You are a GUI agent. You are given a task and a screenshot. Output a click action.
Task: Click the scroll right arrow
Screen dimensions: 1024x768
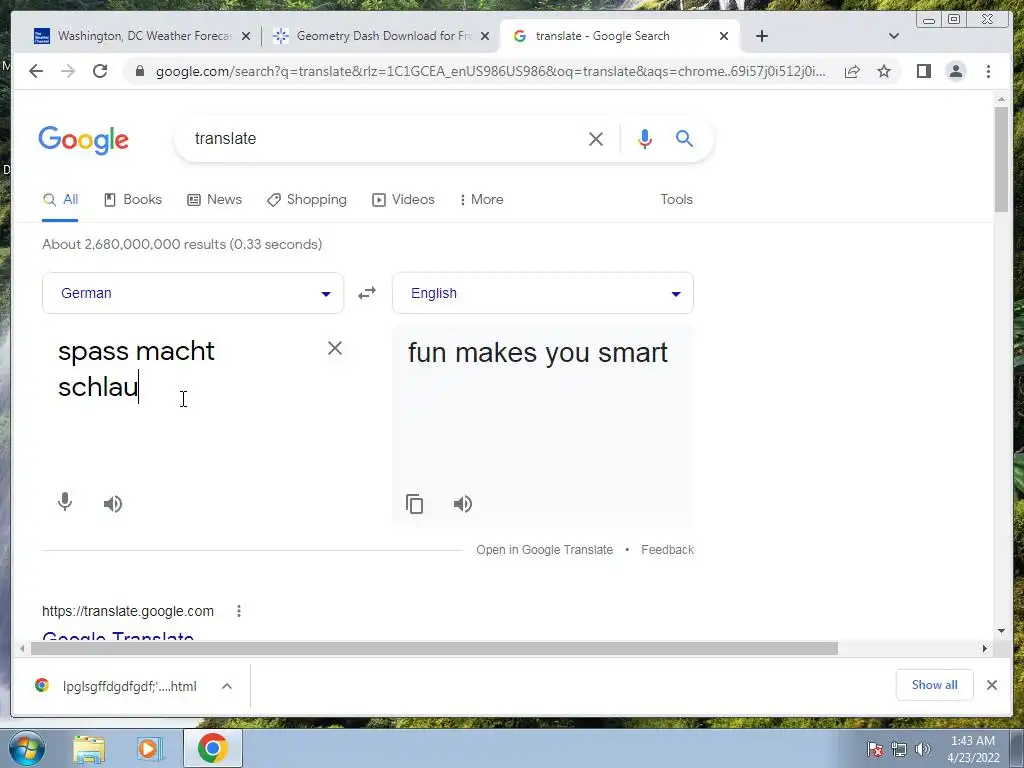click(x=985, y=648)
